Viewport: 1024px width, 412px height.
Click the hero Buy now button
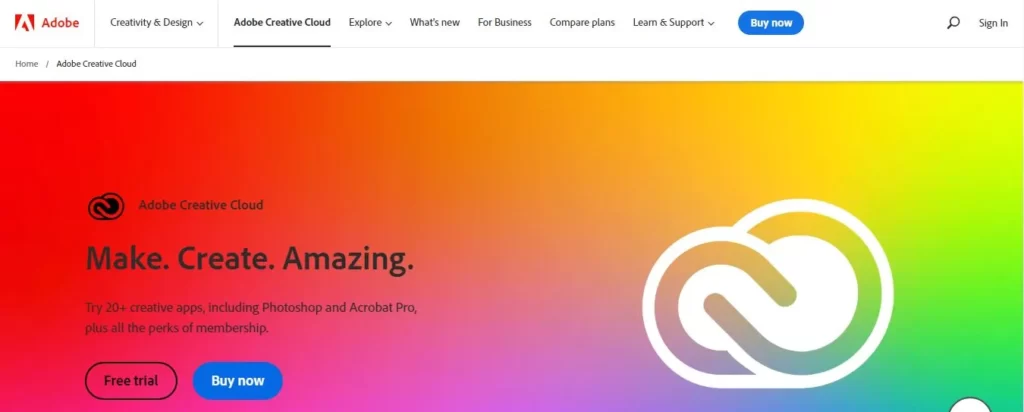point(238,381)
